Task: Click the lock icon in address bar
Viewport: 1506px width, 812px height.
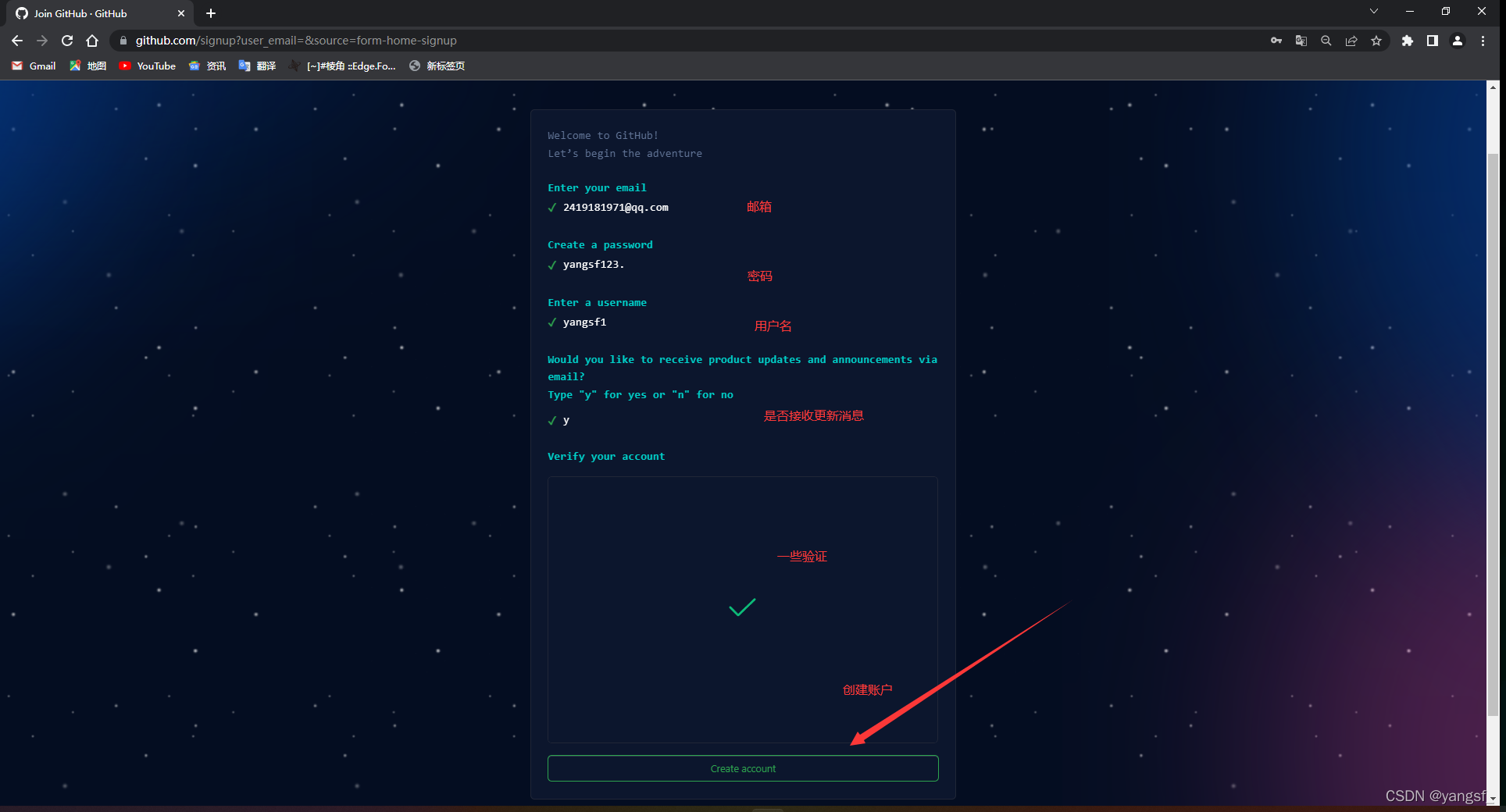Action: click(x=123, y=41)
